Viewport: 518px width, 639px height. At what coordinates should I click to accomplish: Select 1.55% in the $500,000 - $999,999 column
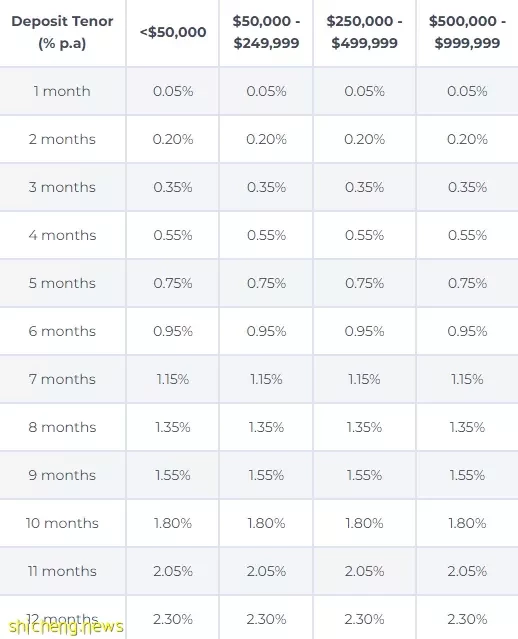[467, 475]
